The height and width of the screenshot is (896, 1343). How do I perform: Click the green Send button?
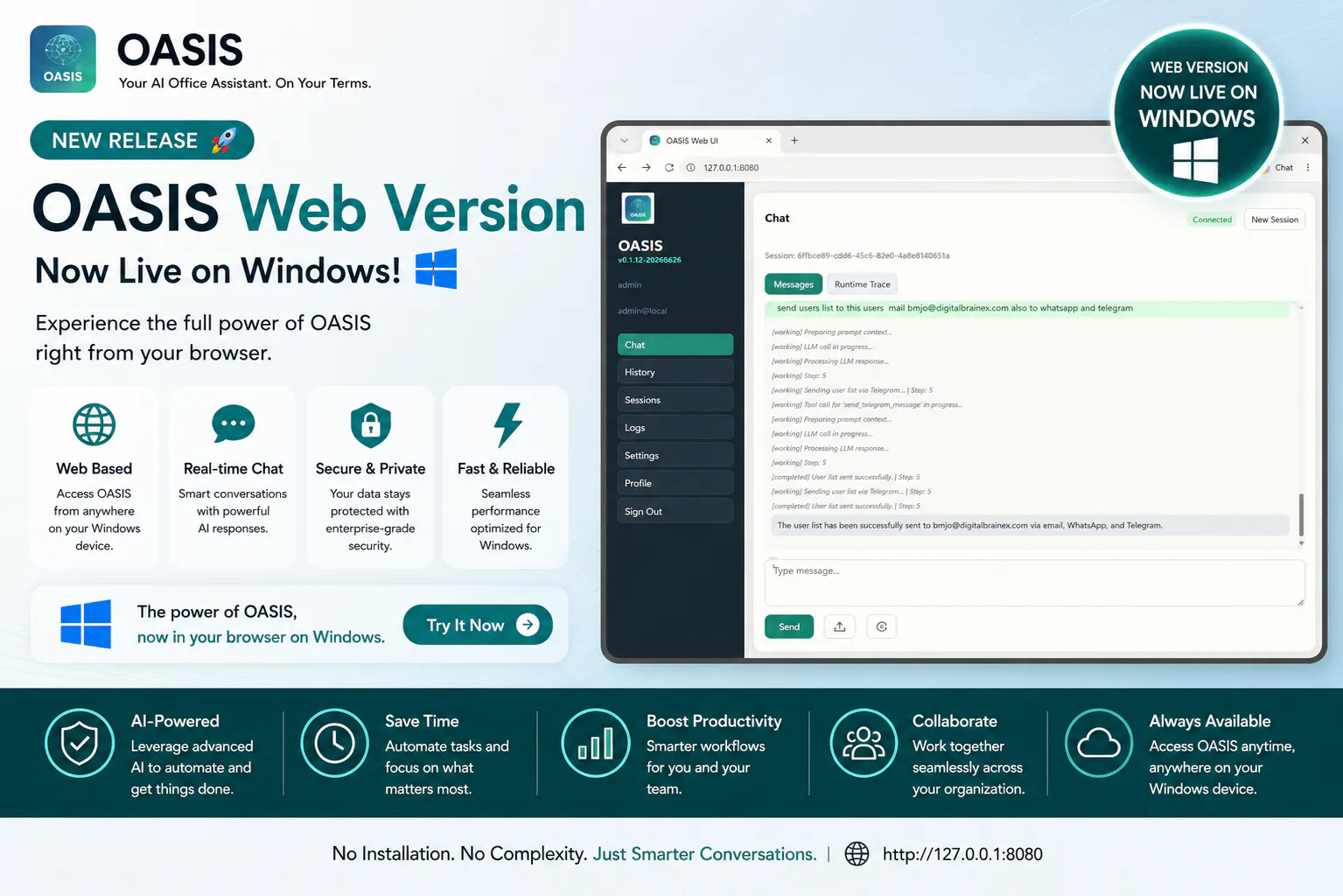pos(789,626)
